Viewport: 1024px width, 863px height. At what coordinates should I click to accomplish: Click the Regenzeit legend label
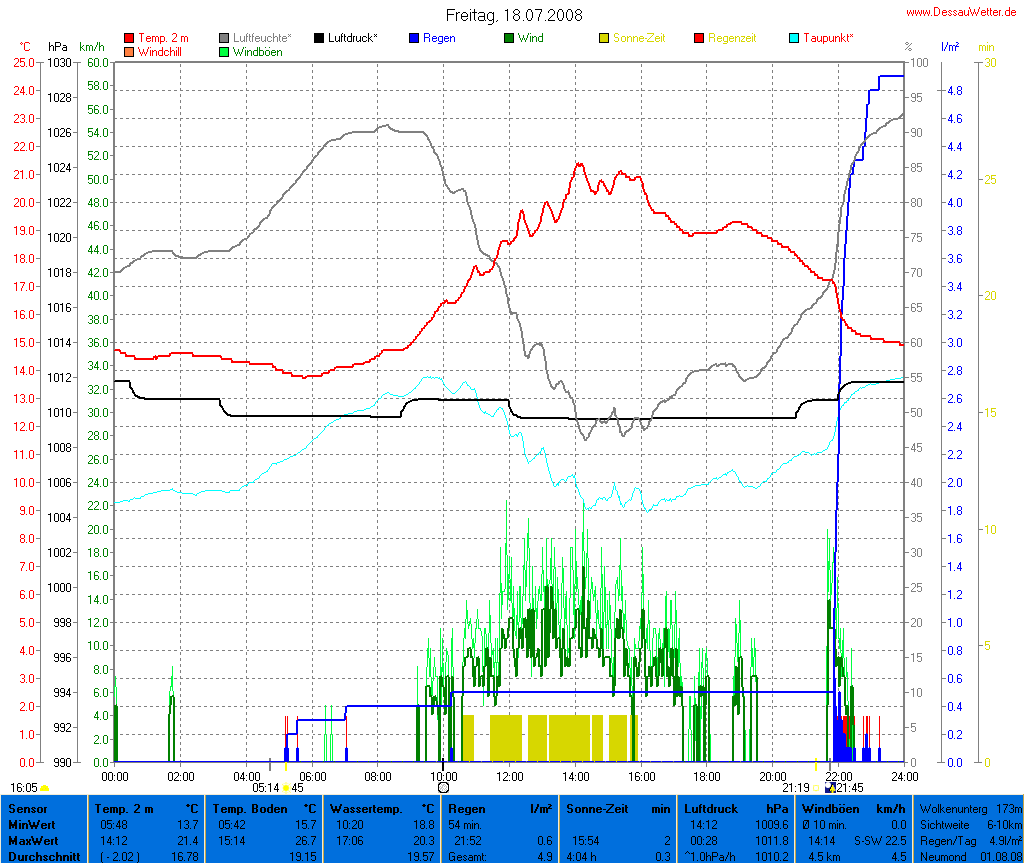[x=732, y=38]
